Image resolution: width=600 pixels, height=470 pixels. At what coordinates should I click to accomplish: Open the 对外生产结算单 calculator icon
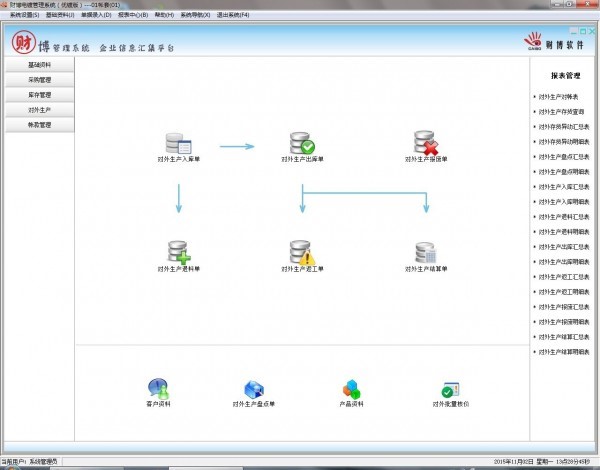(426, 252)
